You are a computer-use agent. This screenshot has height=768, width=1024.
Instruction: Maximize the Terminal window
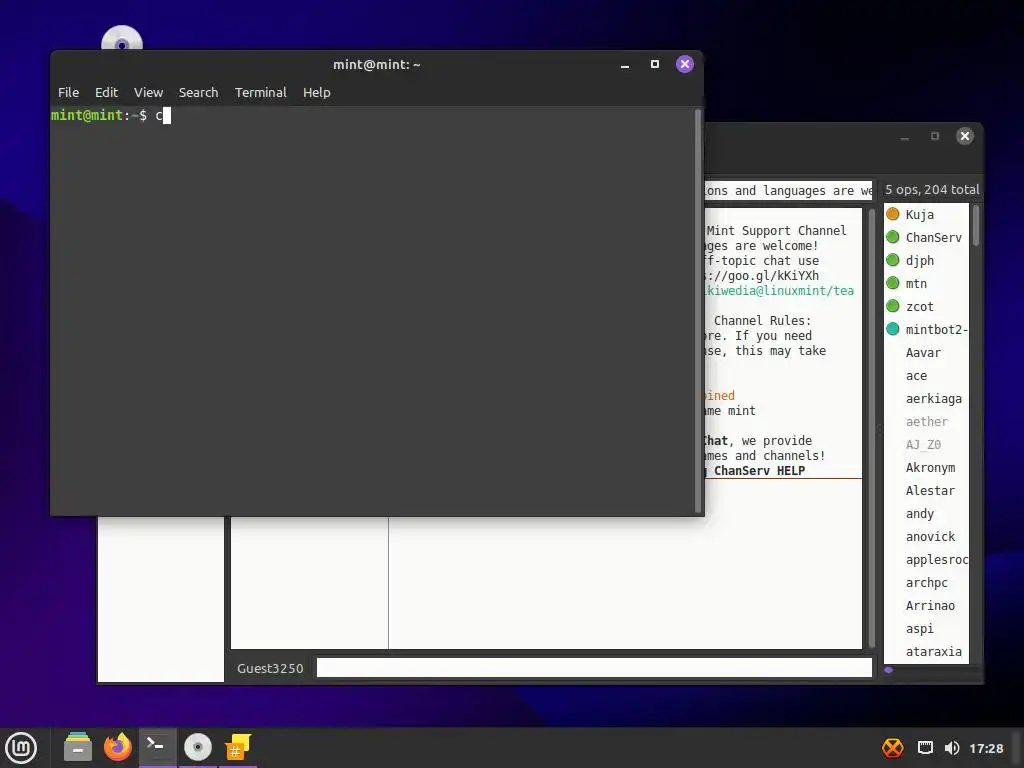(655, 64)
